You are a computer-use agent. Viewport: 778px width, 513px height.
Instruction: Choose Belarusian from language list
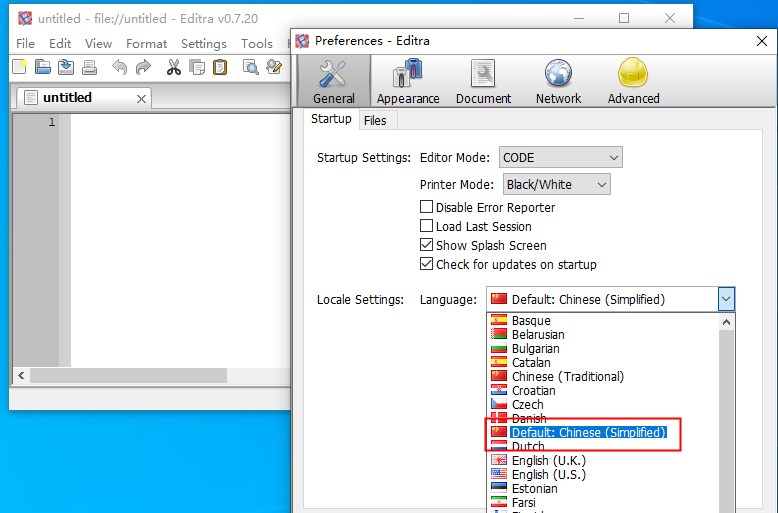(x=603, y=334)
